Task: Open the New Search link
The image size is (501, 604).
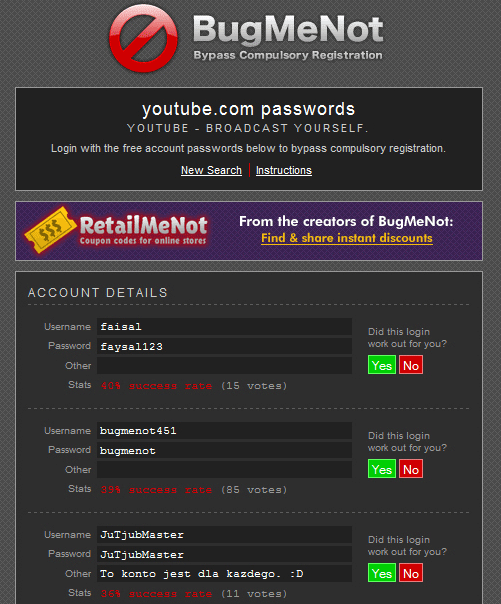Action: (x=211, y=170)
